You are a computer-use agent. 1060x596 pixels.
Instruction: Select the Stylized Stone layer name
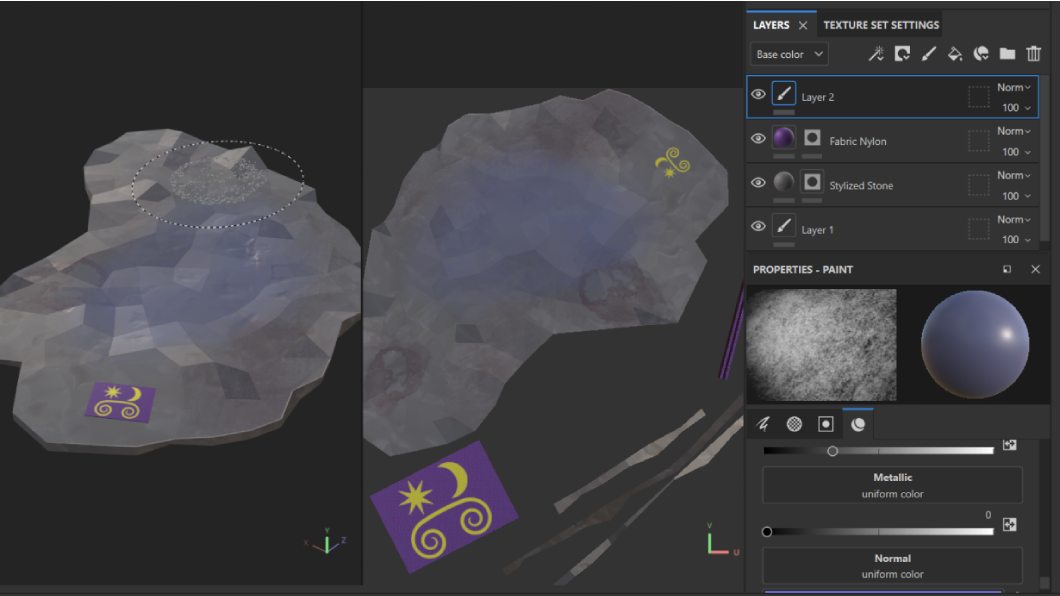pyautogui.click(x=861, y=185)
